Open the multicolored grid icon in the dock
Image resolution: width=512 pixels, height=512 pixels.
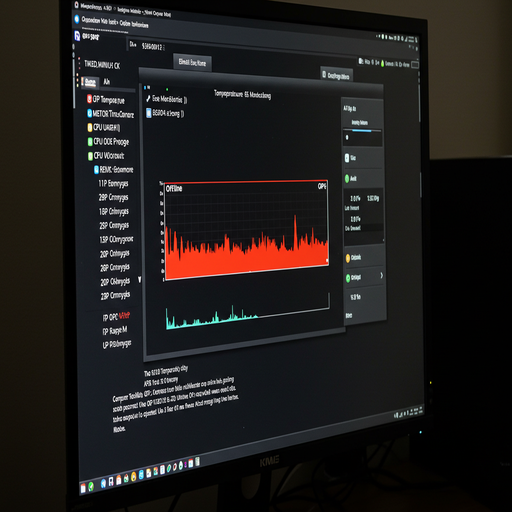155,471
